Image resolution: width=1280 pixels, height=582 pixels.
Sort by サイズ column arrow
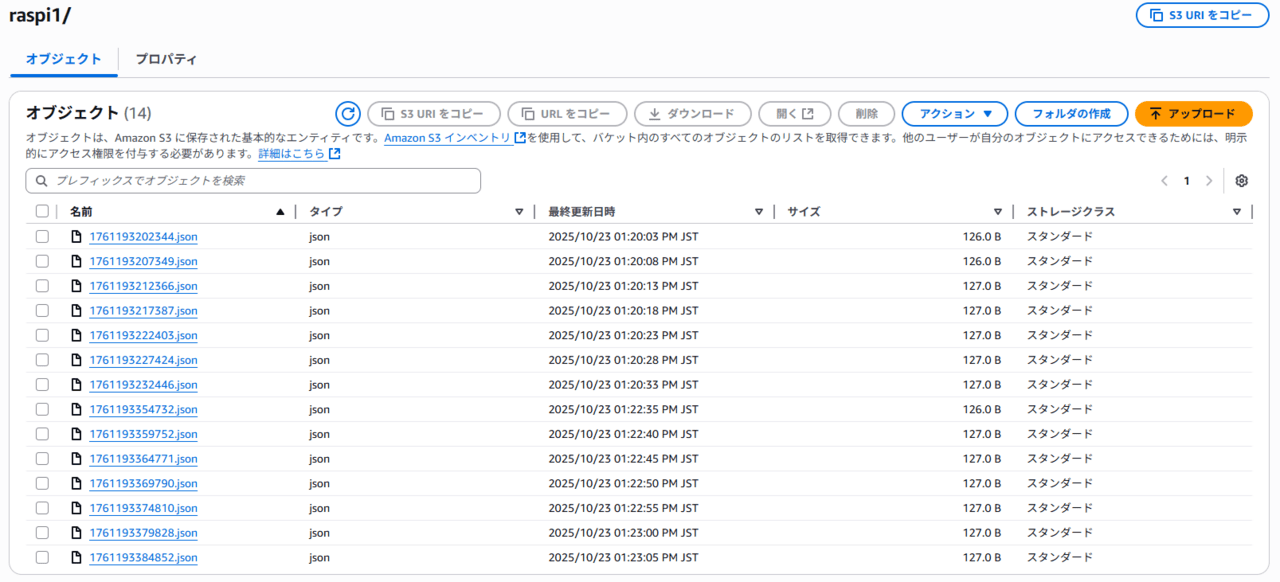tap(997, 212)
